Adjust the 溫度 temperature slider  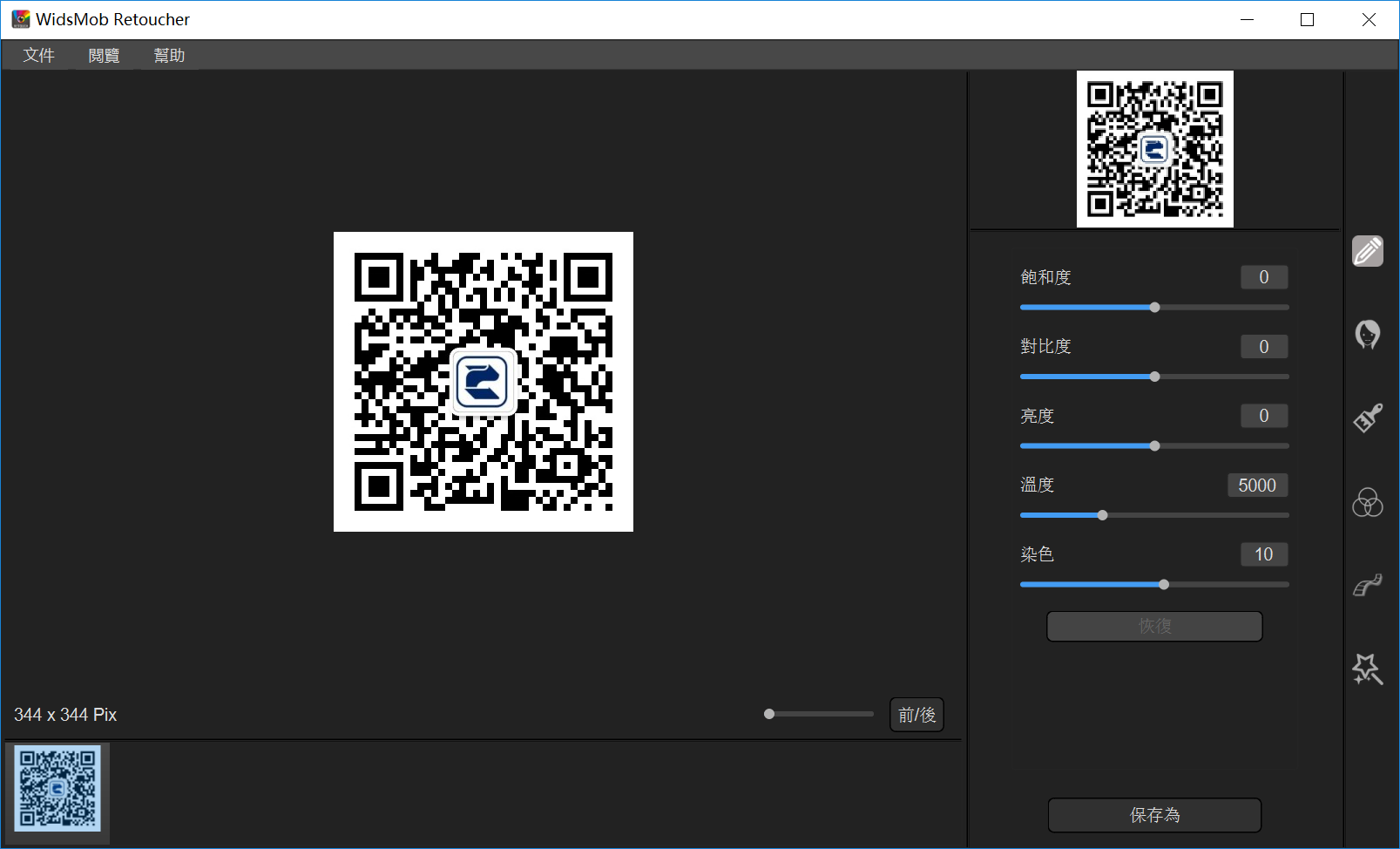1154,515
